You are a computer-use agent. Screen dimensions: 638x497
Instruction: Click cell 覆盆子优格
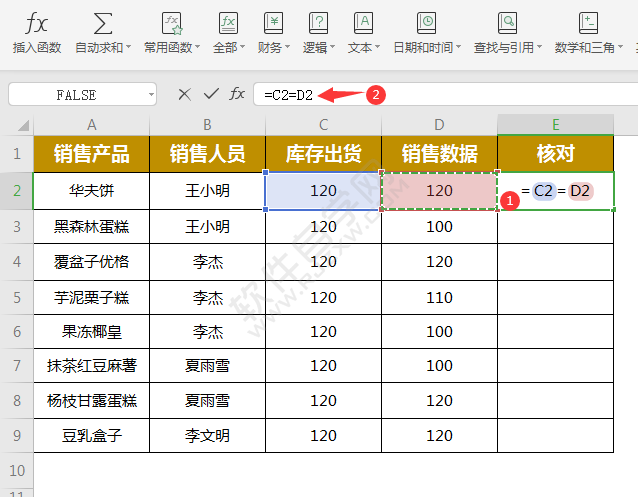(x=92, y=262)
